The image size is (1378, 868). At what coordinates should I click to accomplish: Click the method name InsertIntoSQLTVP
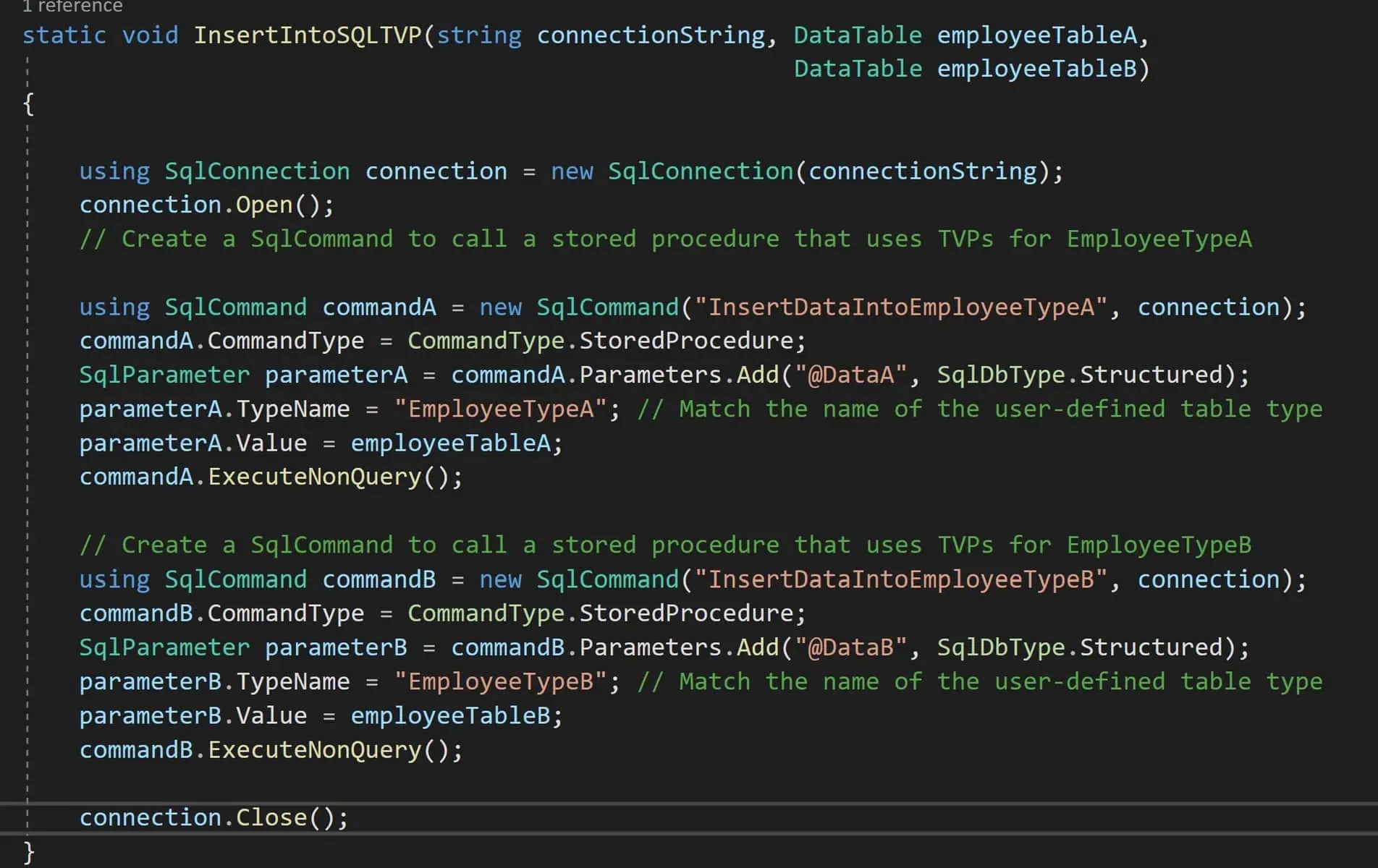(x=311, y=35)
